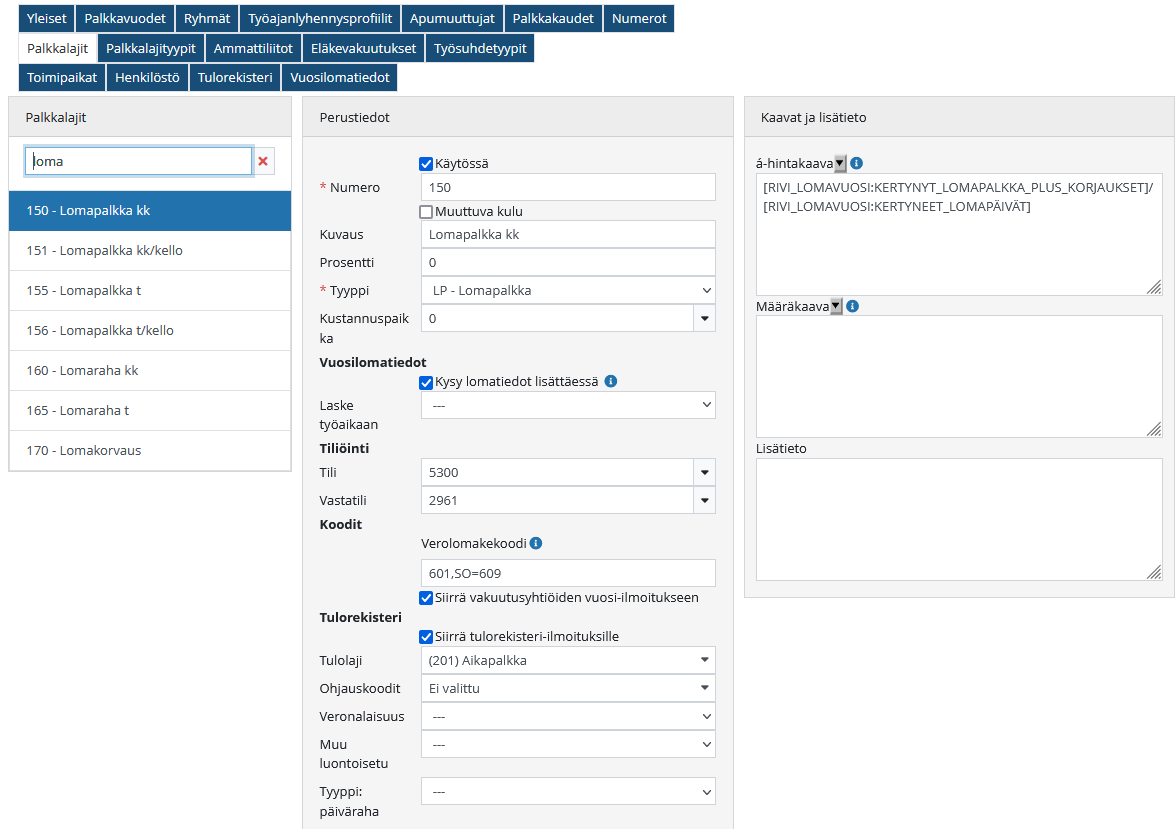1175x829 pixels.
Task: Open the á-hintakaava formula picker arrow
Action: click(x=840, y=163)
